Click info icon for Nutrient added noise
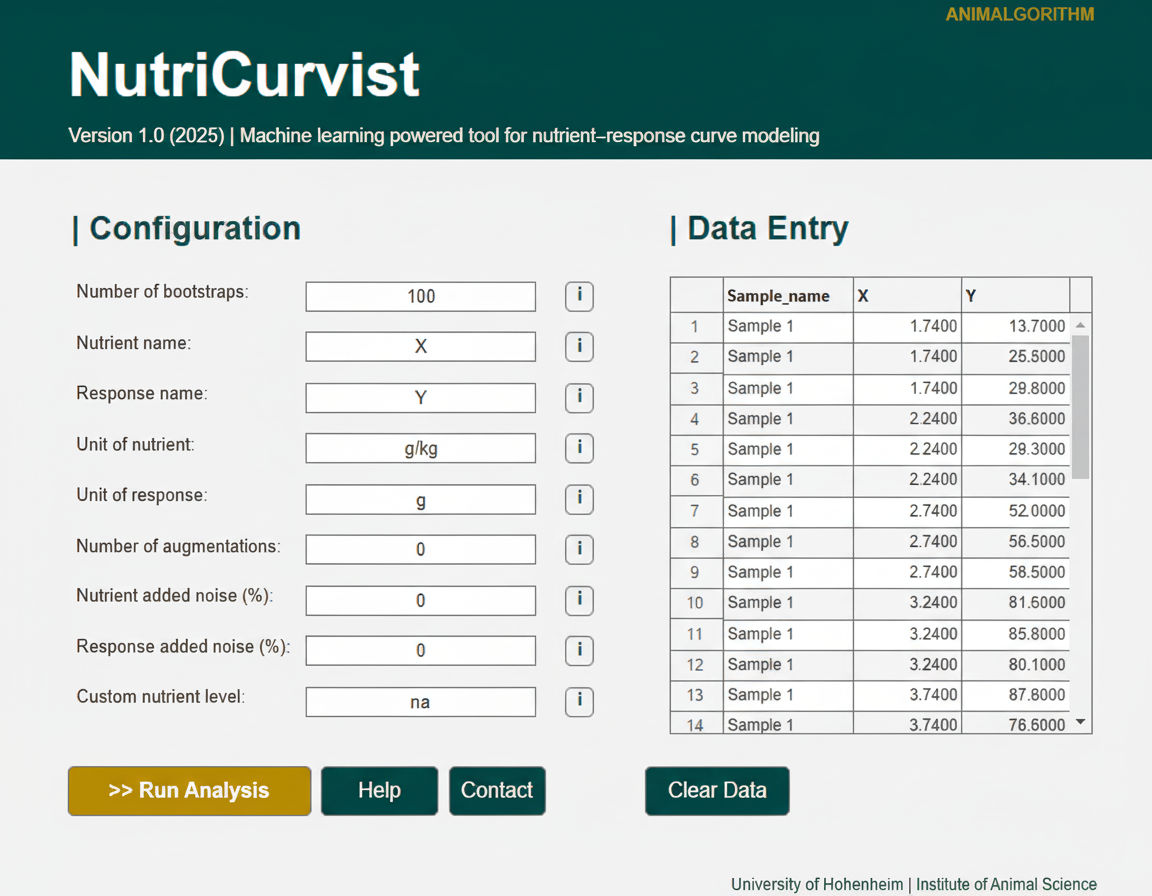 coord(579,600)
